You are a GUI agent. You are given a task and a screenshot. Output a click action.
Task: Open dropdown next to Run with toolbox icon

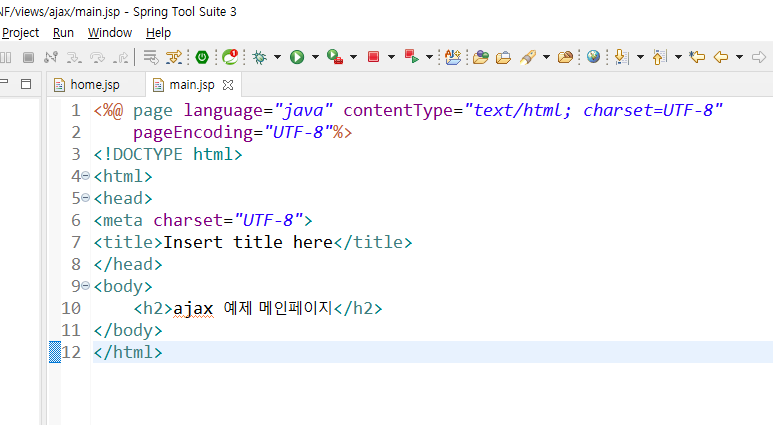point(353,57)
